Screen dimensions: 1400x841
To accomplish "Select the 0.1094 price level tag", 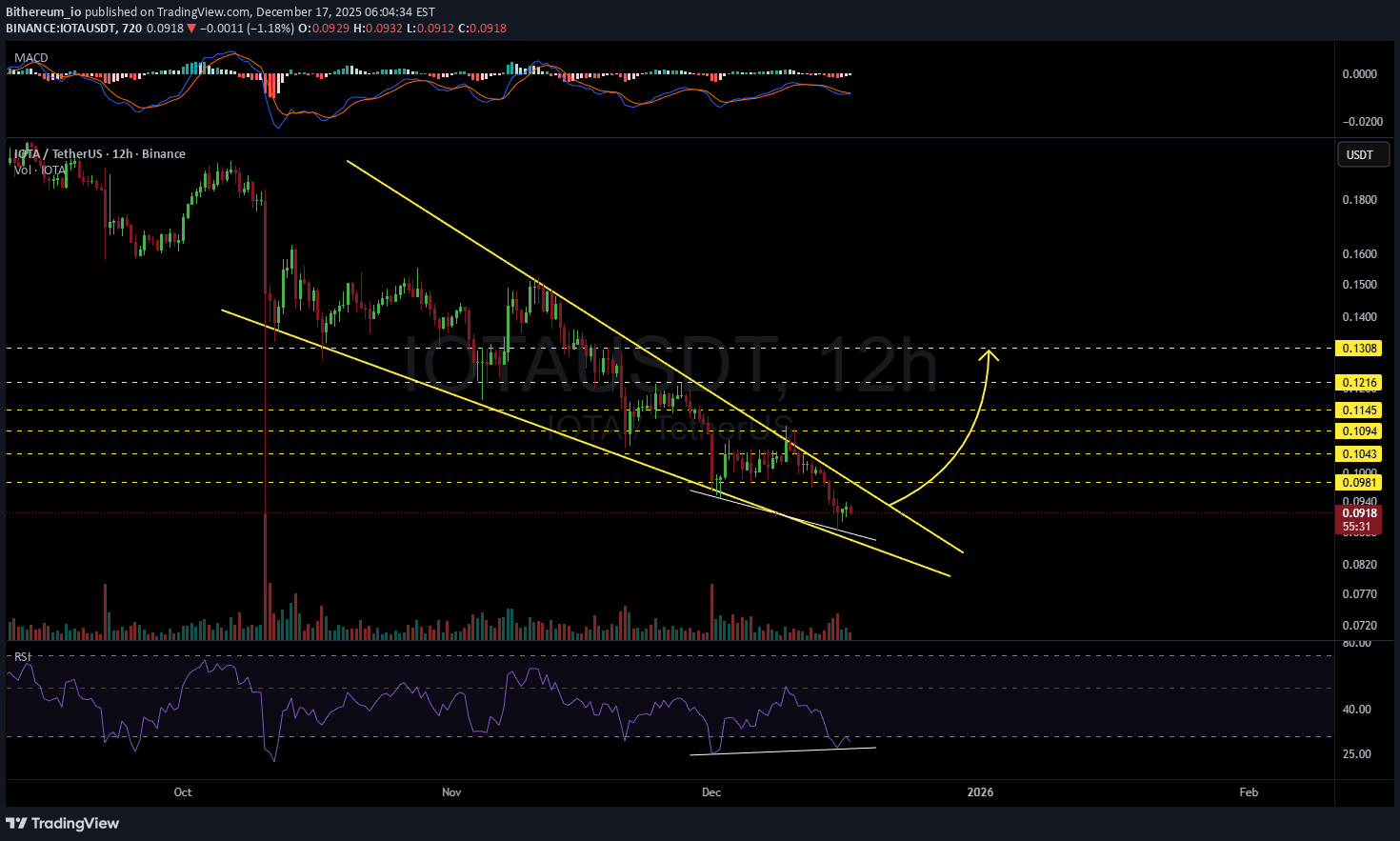I will click(1359, 431).
